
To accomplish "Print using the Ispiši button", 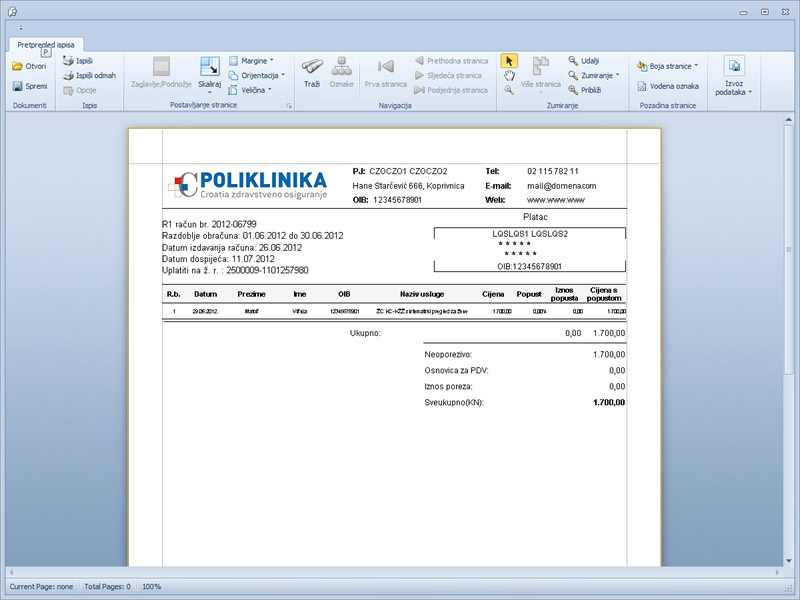I will point(78,61).
